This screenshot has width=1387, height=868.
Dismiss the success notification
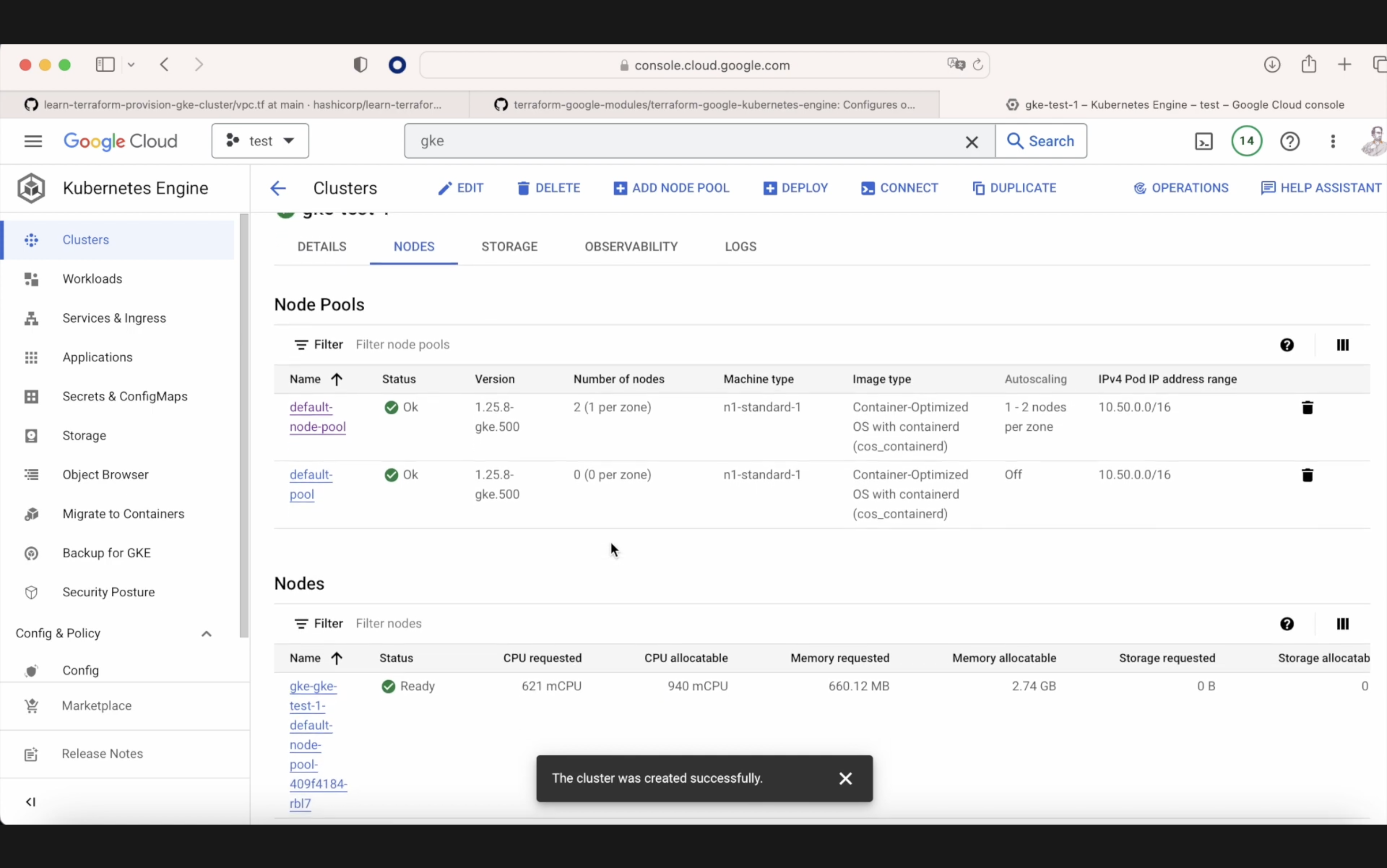(x=845, y=778)
